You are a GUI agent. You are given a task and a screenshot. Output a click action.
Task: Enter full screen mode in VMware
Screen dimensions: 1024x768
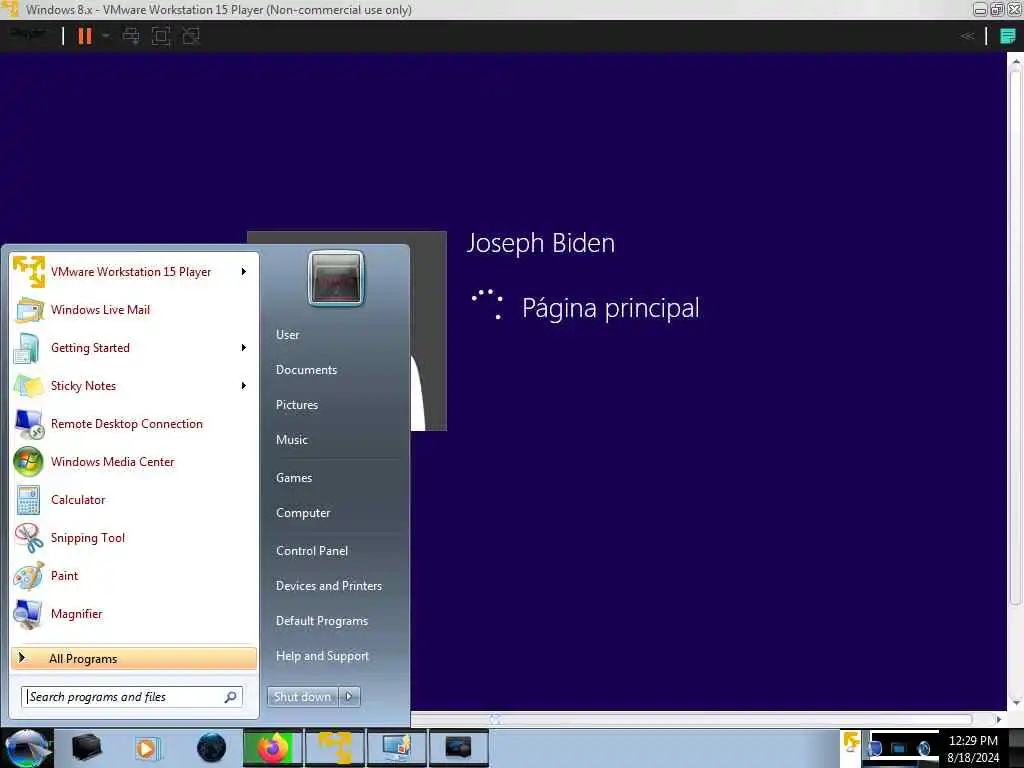[x=161, y=36]
